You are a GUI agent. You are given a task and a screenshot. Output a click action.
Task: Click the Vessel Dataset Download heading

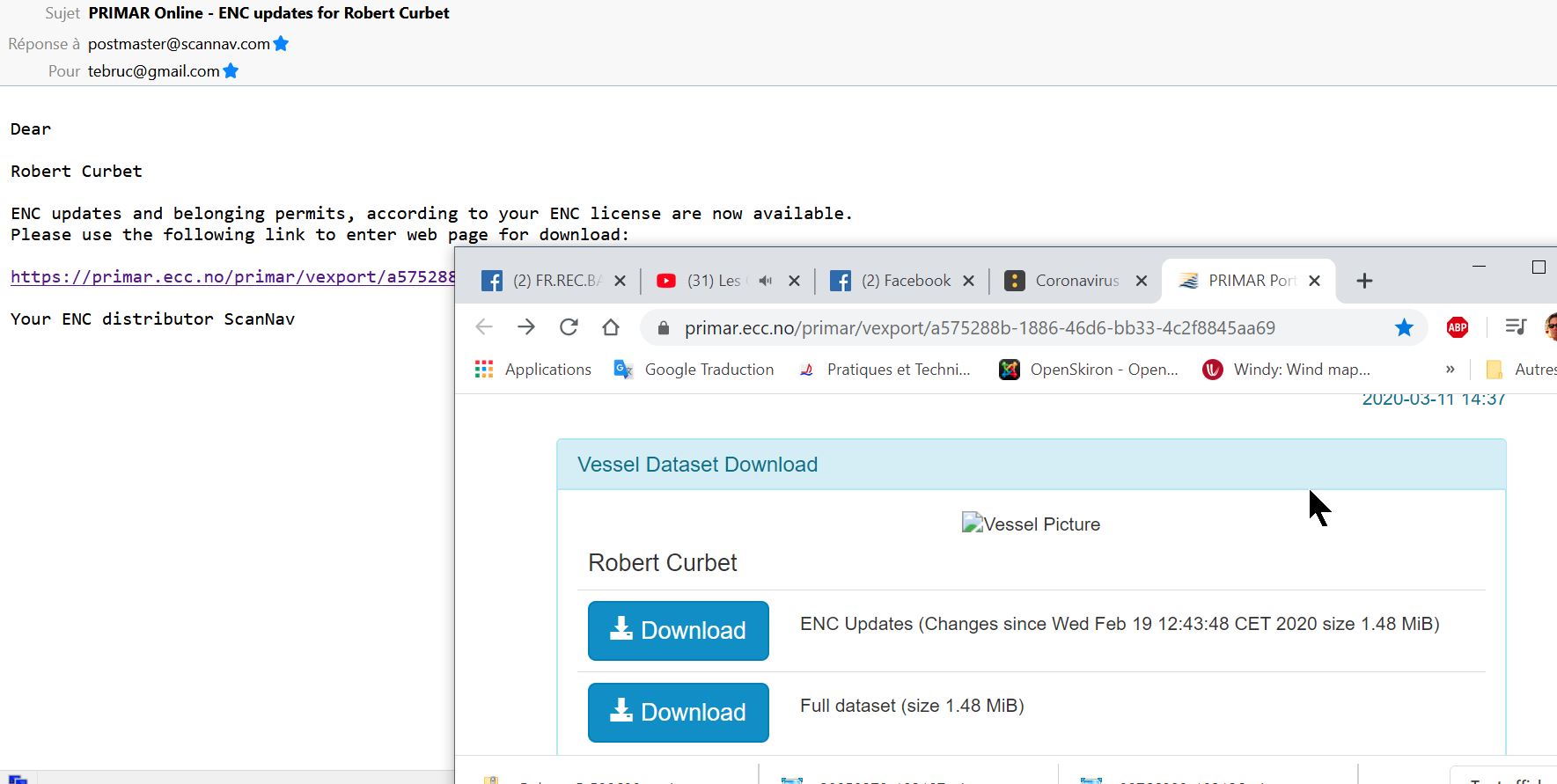click(x=697, y=465)
